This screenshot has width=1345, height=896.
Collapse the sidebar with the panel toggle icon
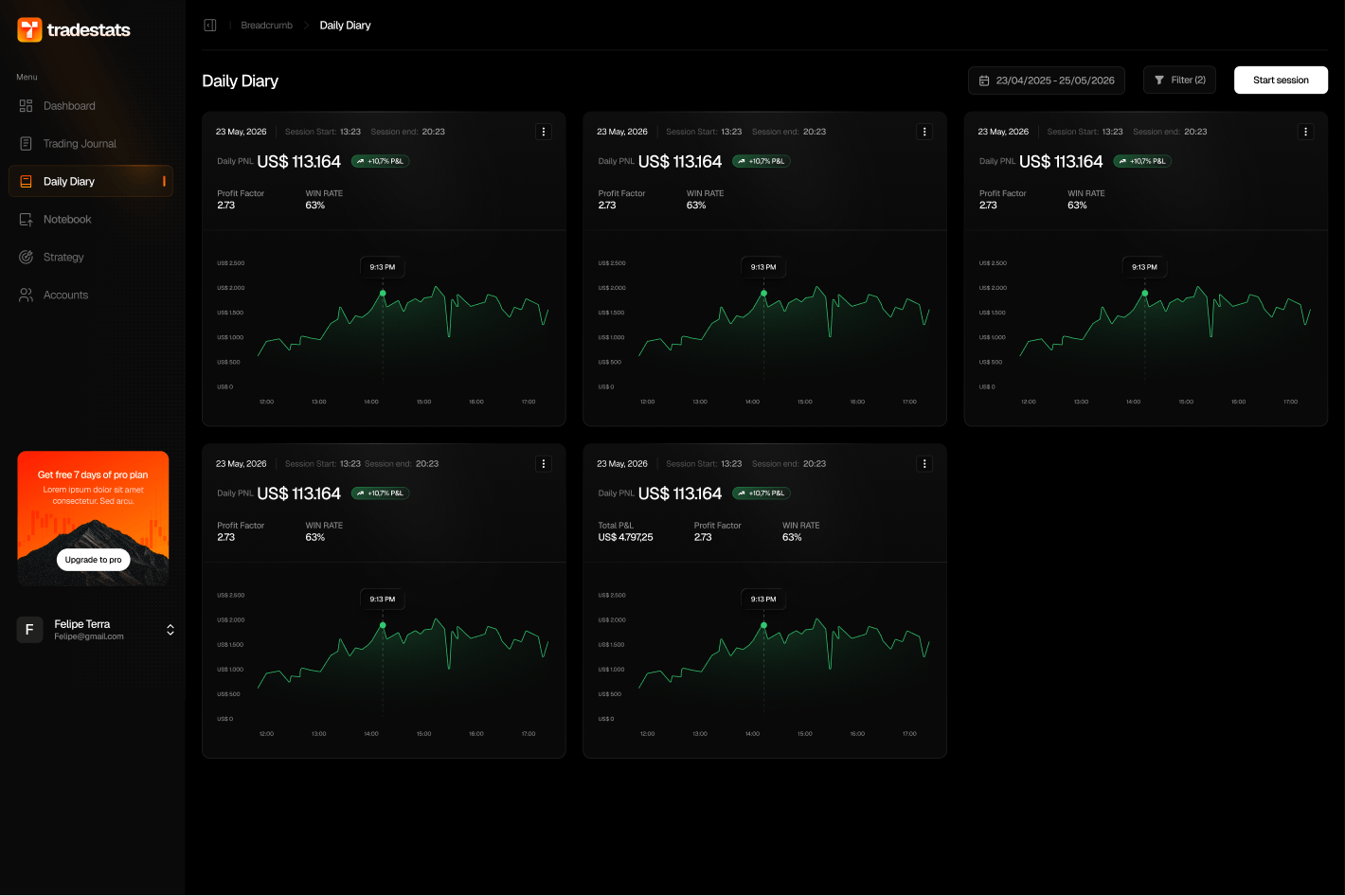coord(210,26)
